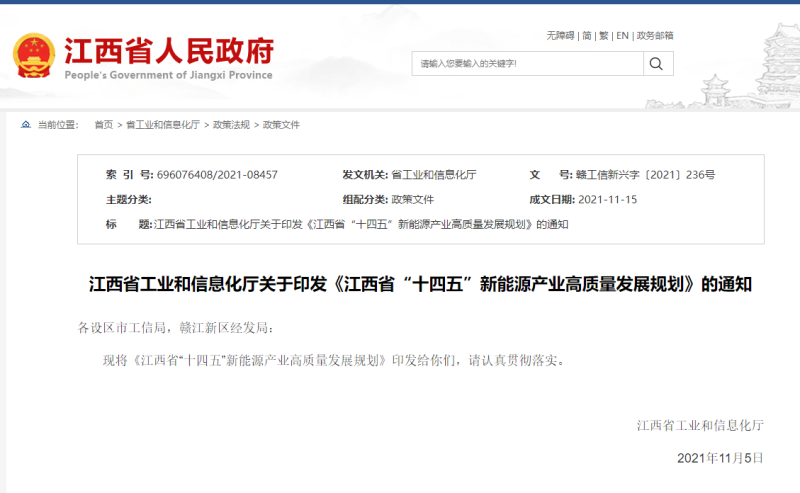
Task: Click the 江西省人民政府 site title
Action: (x=168, y=50)
